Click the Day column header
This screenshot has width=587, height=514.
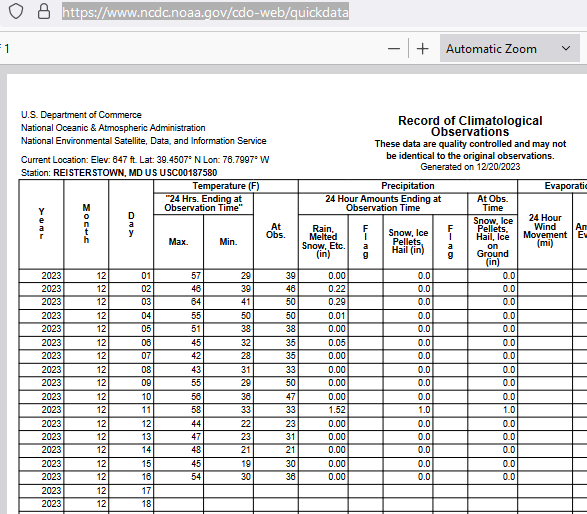point(131,224)
